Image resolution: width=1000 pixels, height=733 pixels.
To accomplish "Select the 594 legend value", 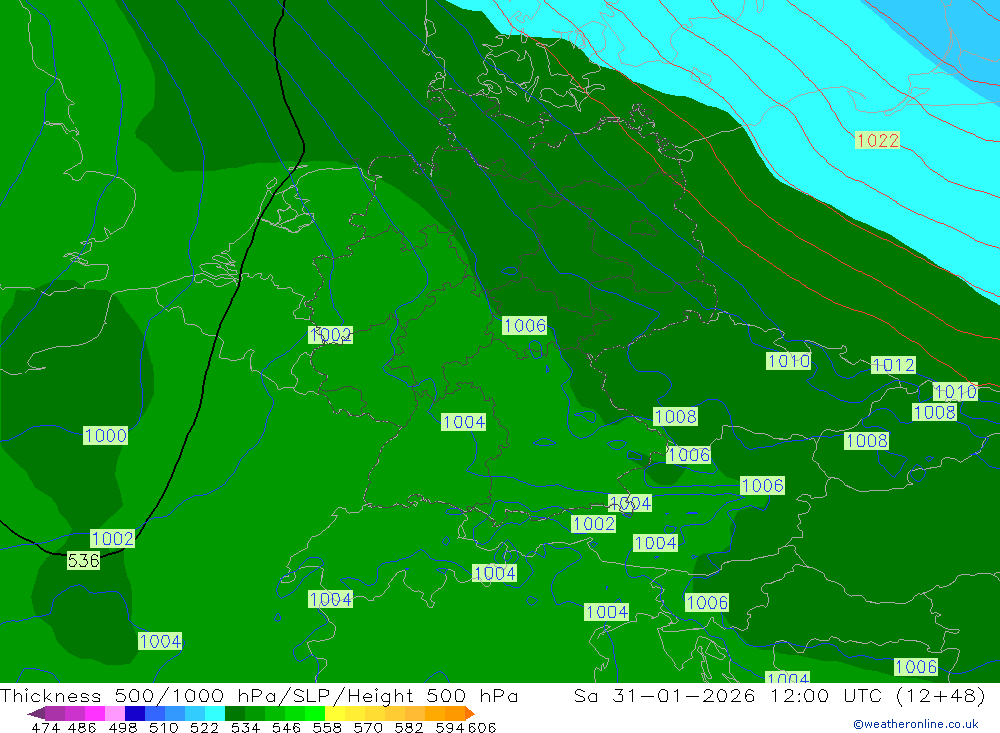I will [x=450, y=728].
